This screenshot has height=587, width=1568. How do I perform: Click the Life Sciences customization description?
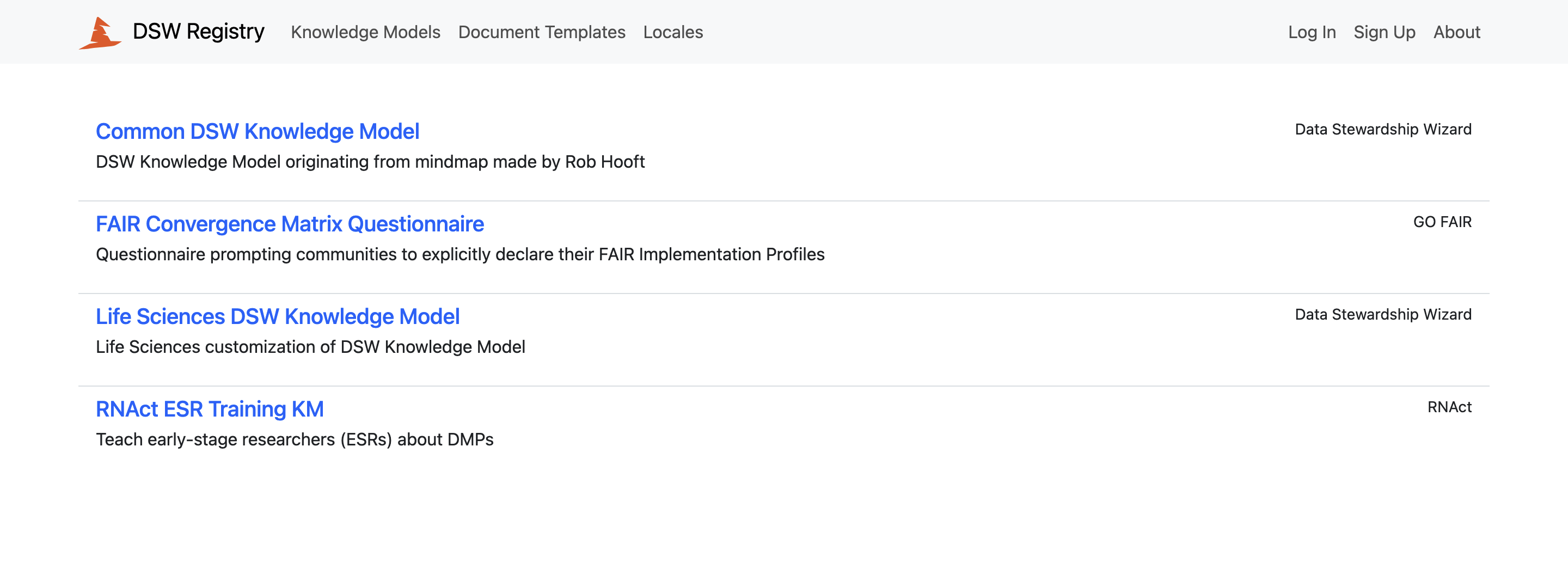click(x=310, y=346)
